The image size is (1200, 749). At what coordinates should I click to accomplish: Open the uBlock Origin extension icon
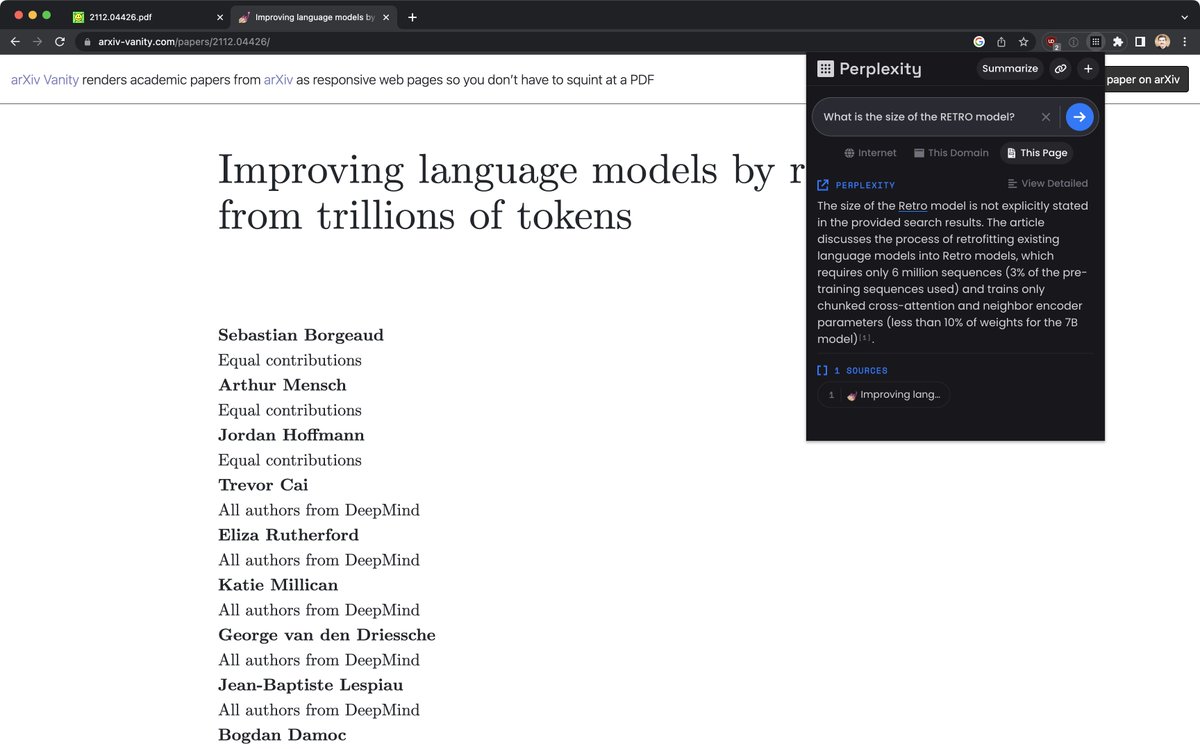1051,42
